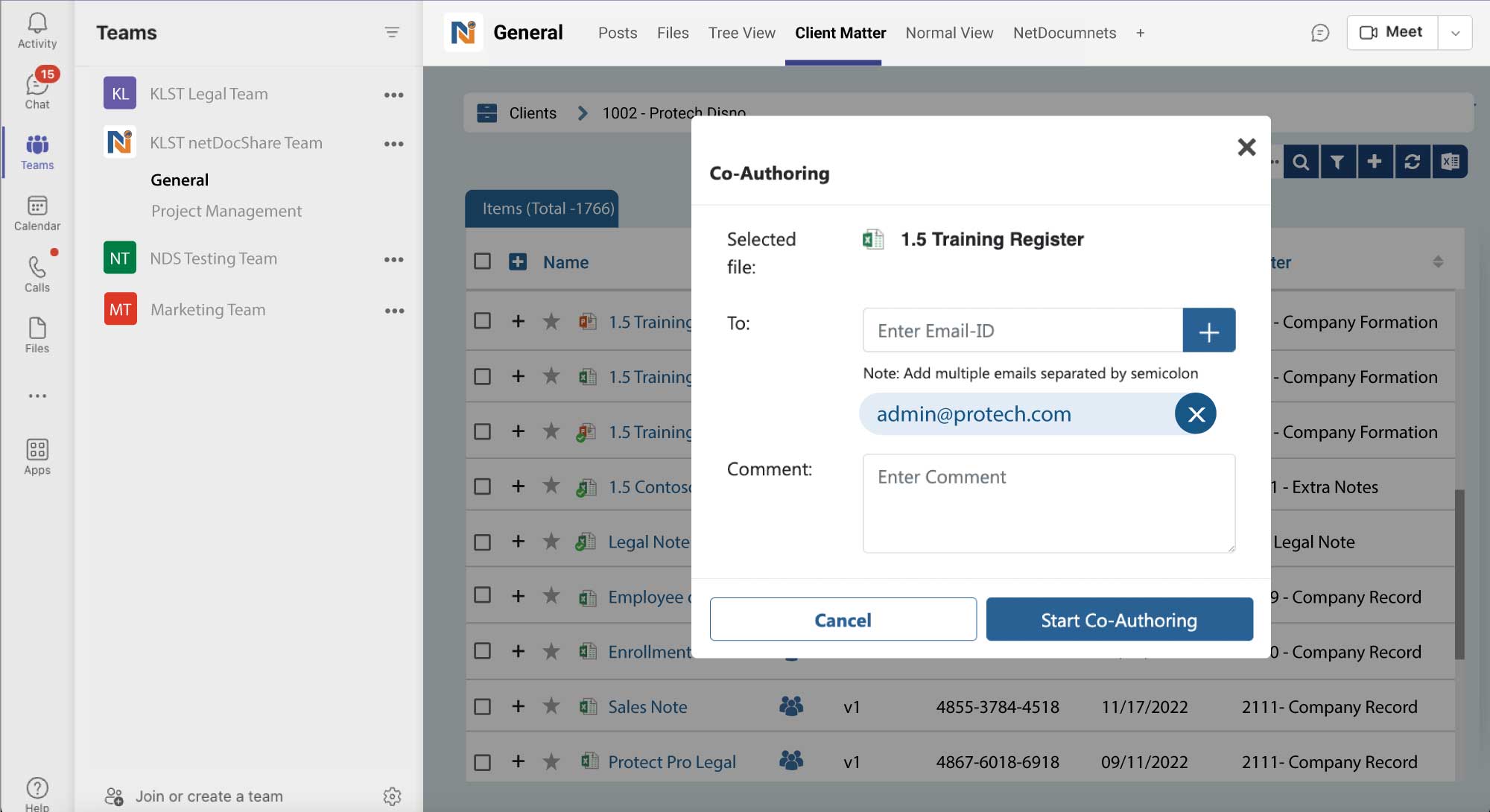
Task: Check the Sales Note row checkbox
Action: pyautogui.click(x=483, y=706)
